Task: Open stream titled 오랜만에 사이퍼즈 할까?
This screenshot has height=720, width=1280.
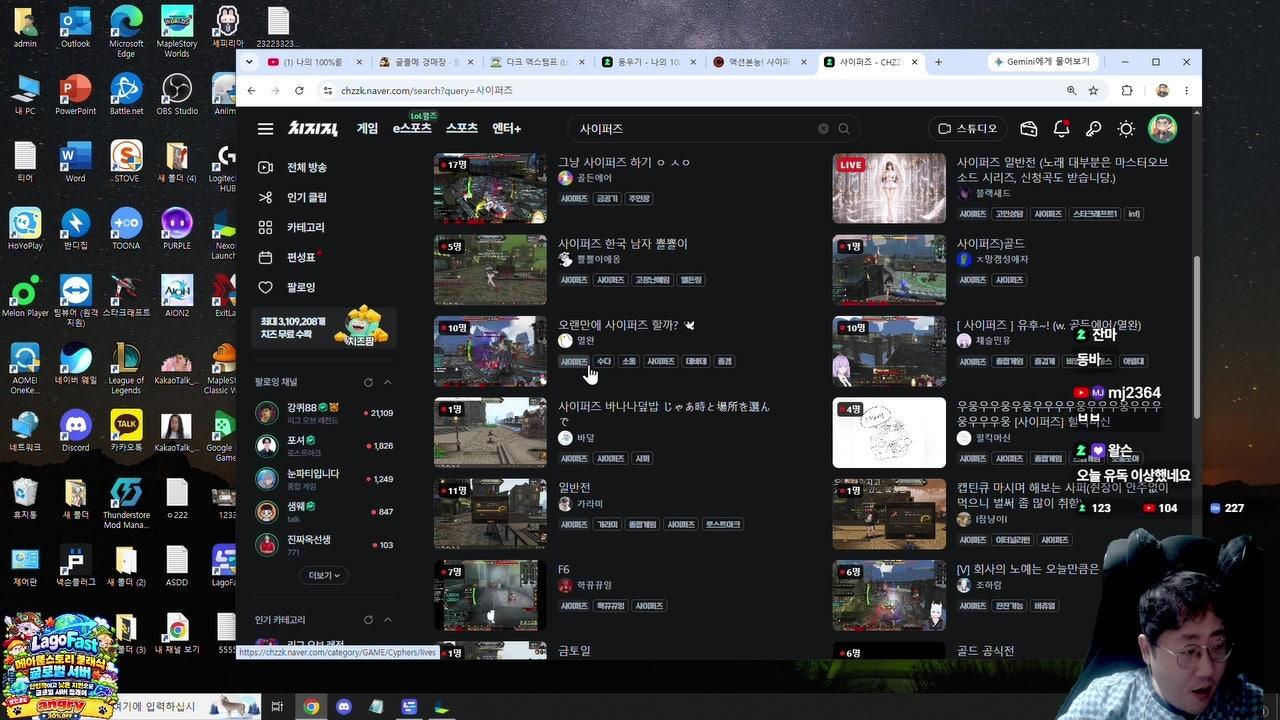Action: (x=626, y=325)
